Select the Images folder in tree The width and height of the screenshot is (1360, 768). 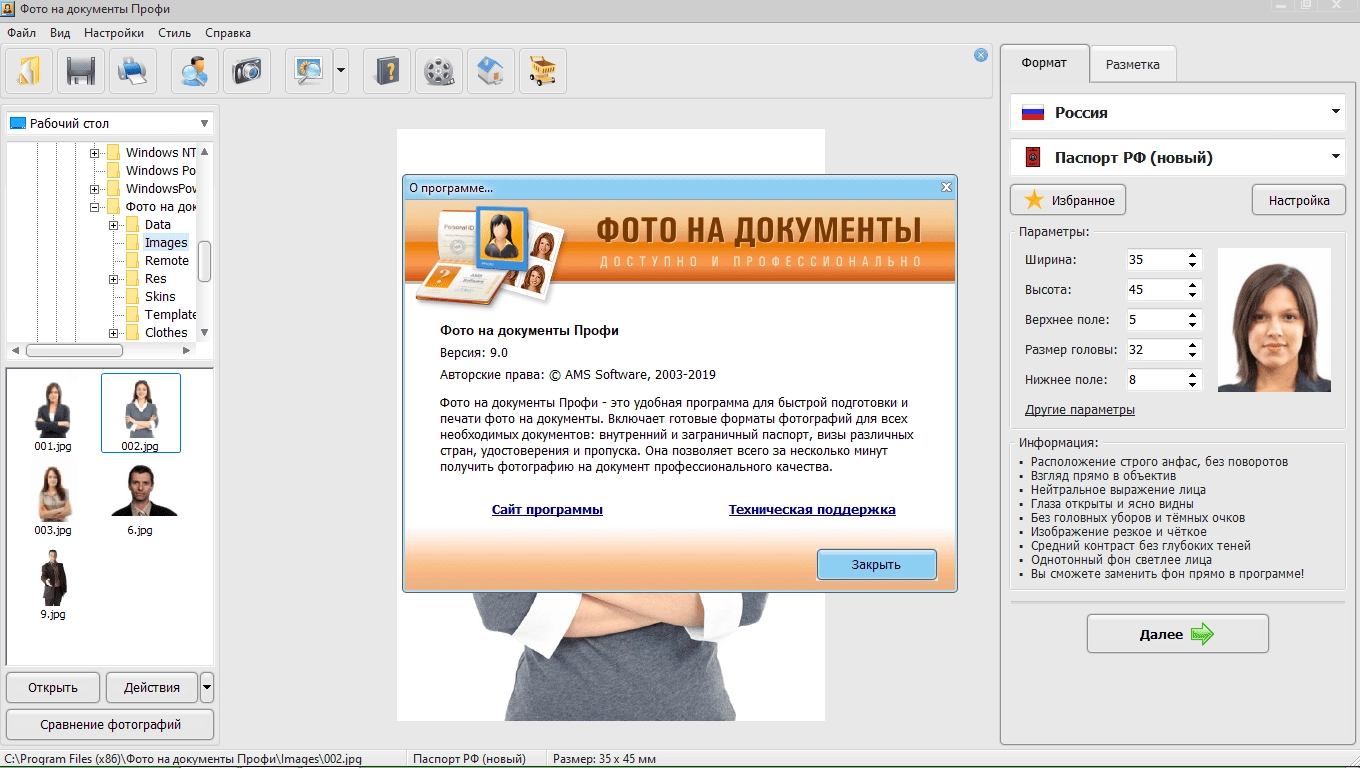pyautogui.click(x=165, y=243)
